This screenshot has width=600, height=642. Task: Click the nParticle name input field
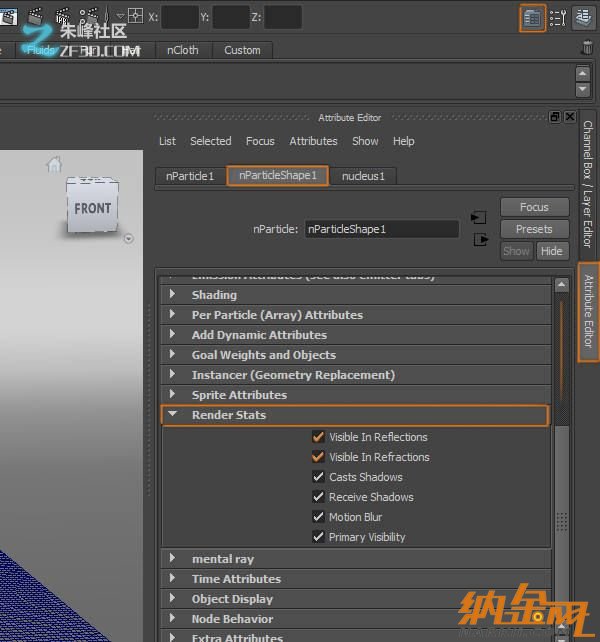(x=382, y=229)
